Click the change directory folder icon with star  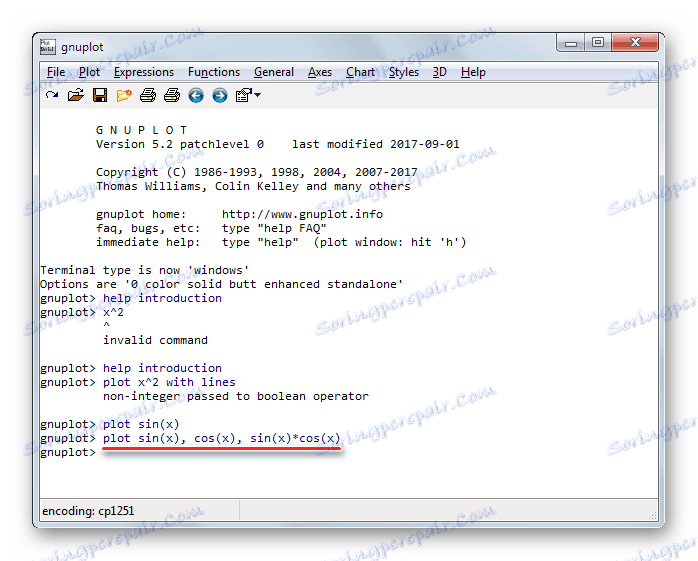click(124, 95)
